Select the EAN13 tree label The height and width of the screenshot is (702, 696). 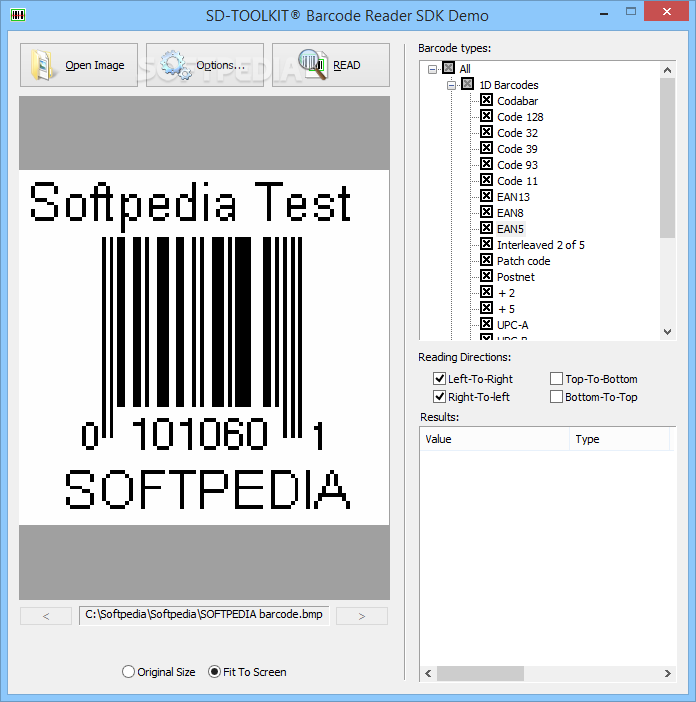point(513,197)
